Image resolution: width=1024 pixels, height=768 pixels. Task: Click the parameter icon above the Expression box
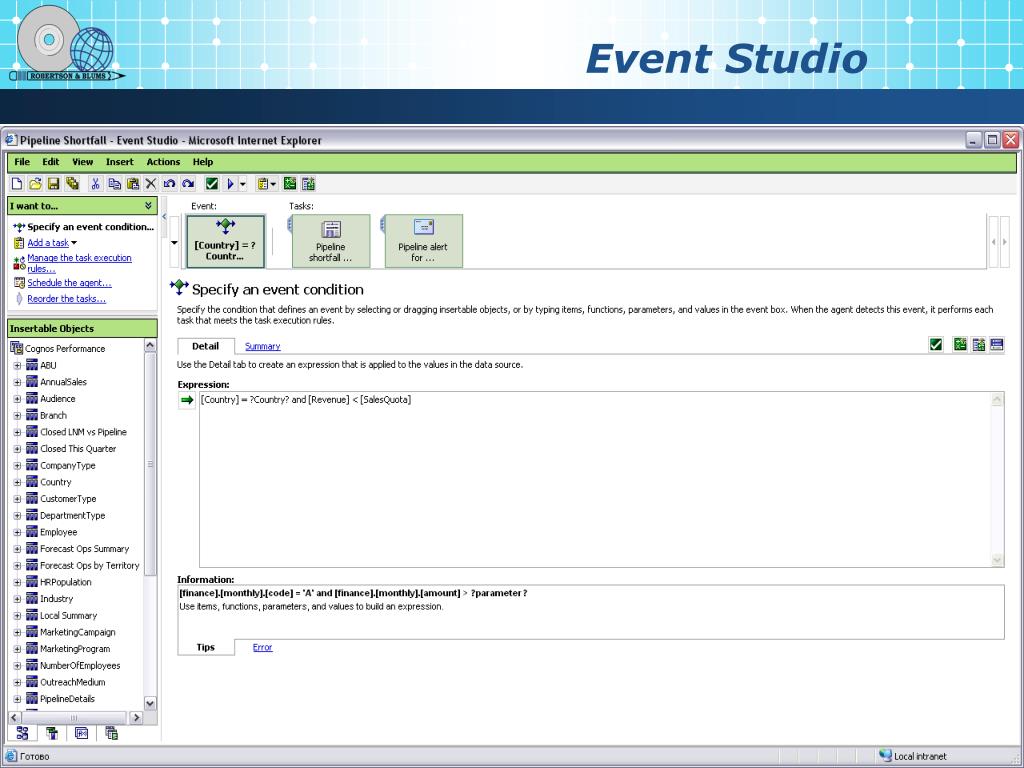point(978,344)
